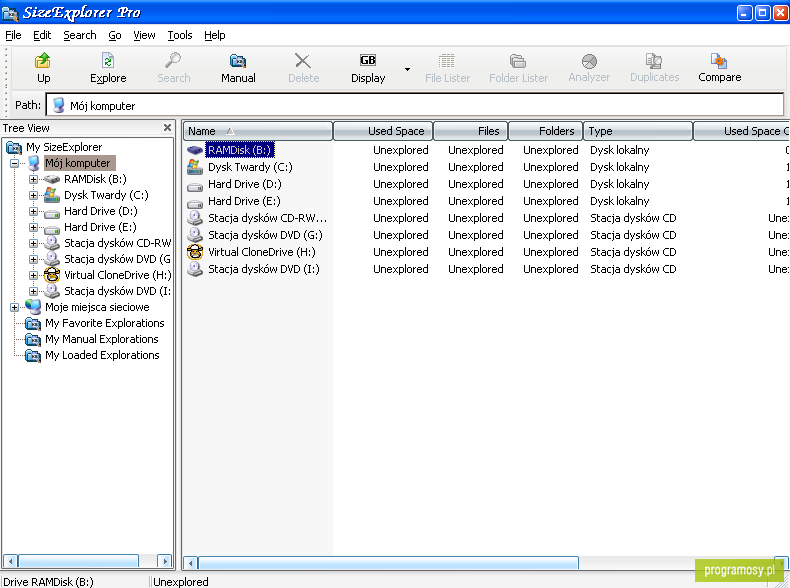Click the tree panel scrollbar right arrow

tap(164, 561)
